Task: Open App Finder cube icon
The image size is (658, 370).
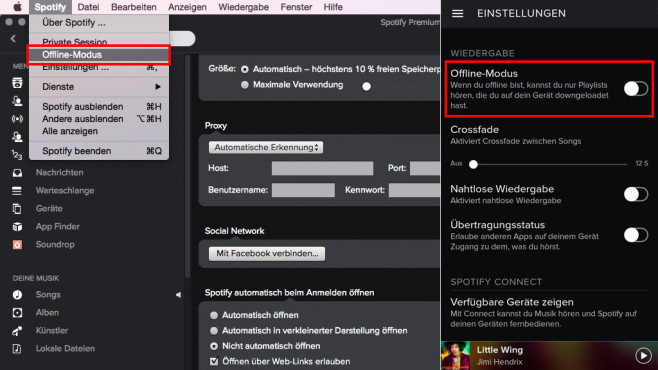Action: click(17, 227)
